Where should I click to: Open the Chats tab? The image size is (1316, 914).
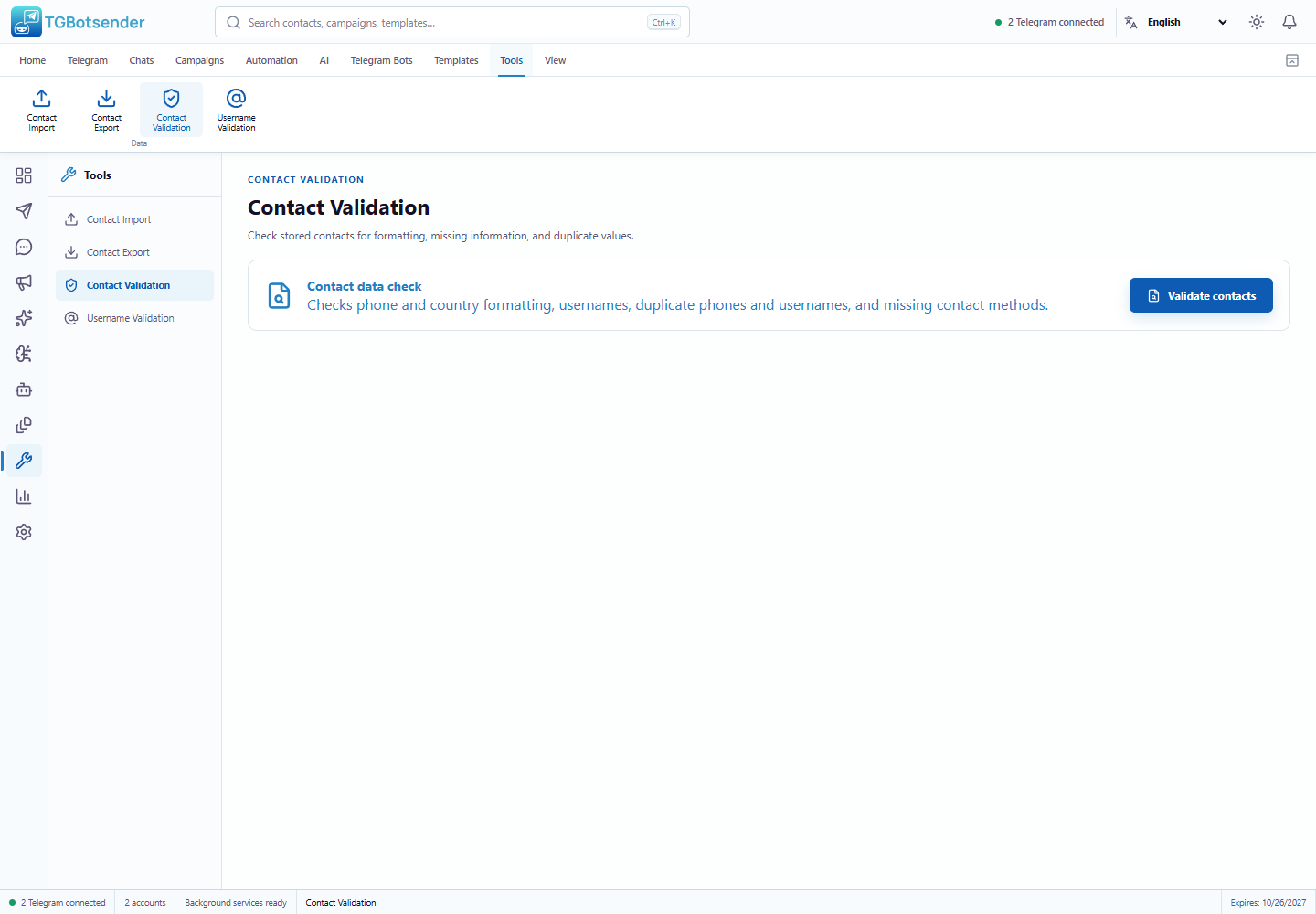(x=142, y=60)
